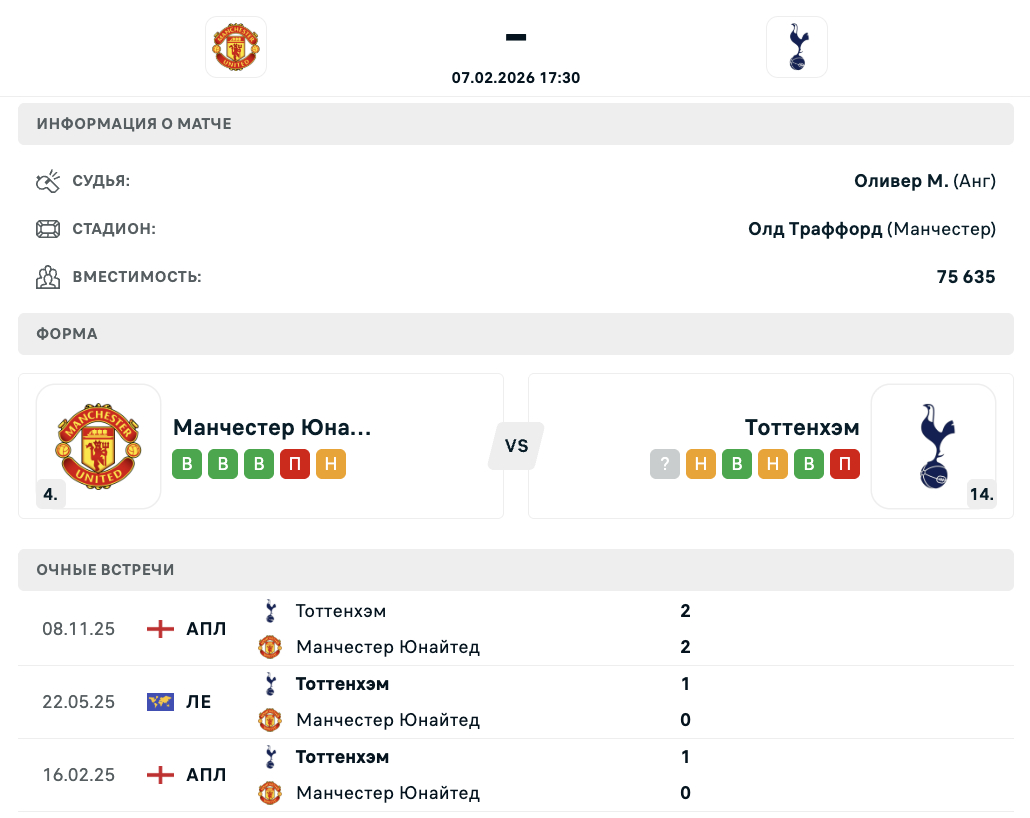Click Tottenham's grey question mark form badge
The image size is (1030, 818).
665,464
